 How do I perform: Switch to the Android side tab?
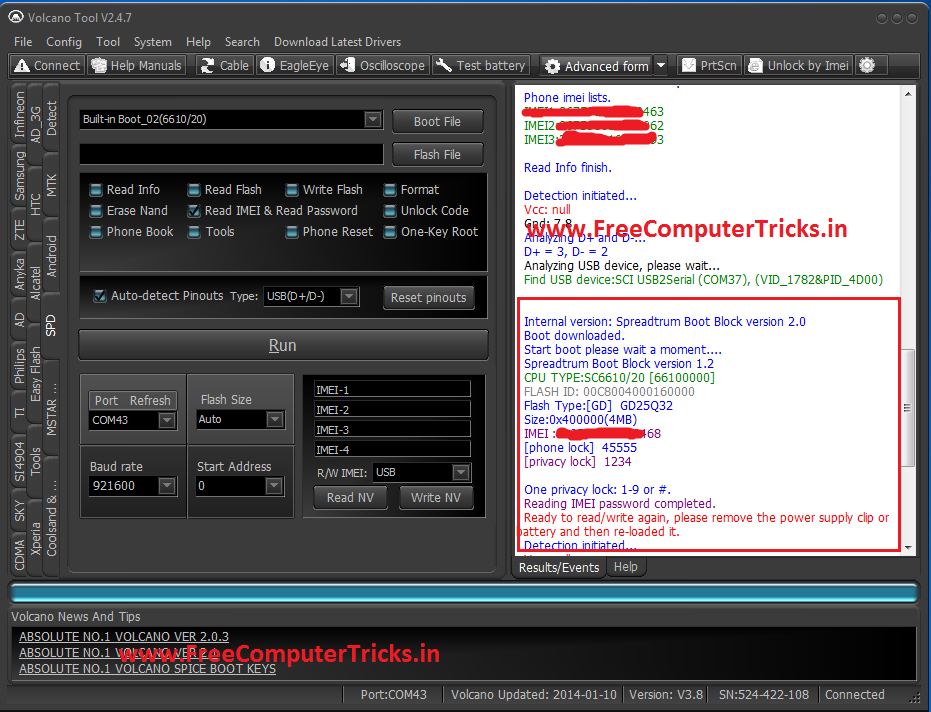tap(52, 256)
